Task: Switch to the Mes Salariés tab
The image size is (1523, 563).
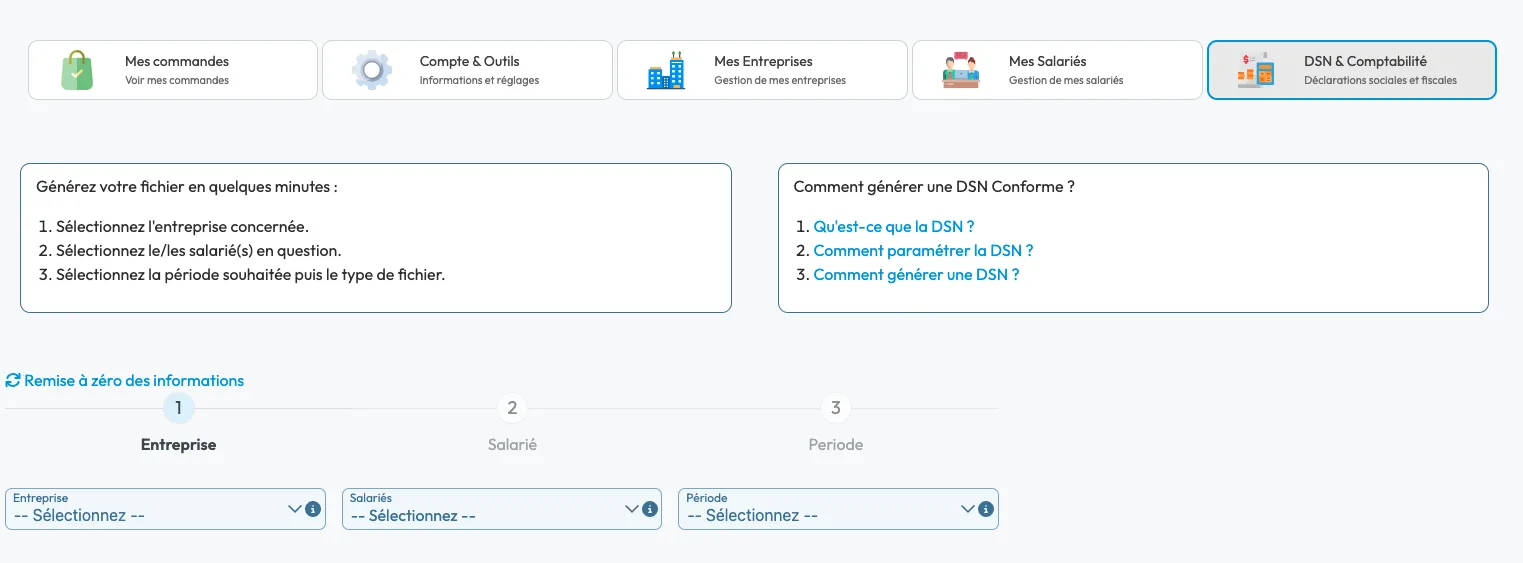Action: click(1057, 70)
